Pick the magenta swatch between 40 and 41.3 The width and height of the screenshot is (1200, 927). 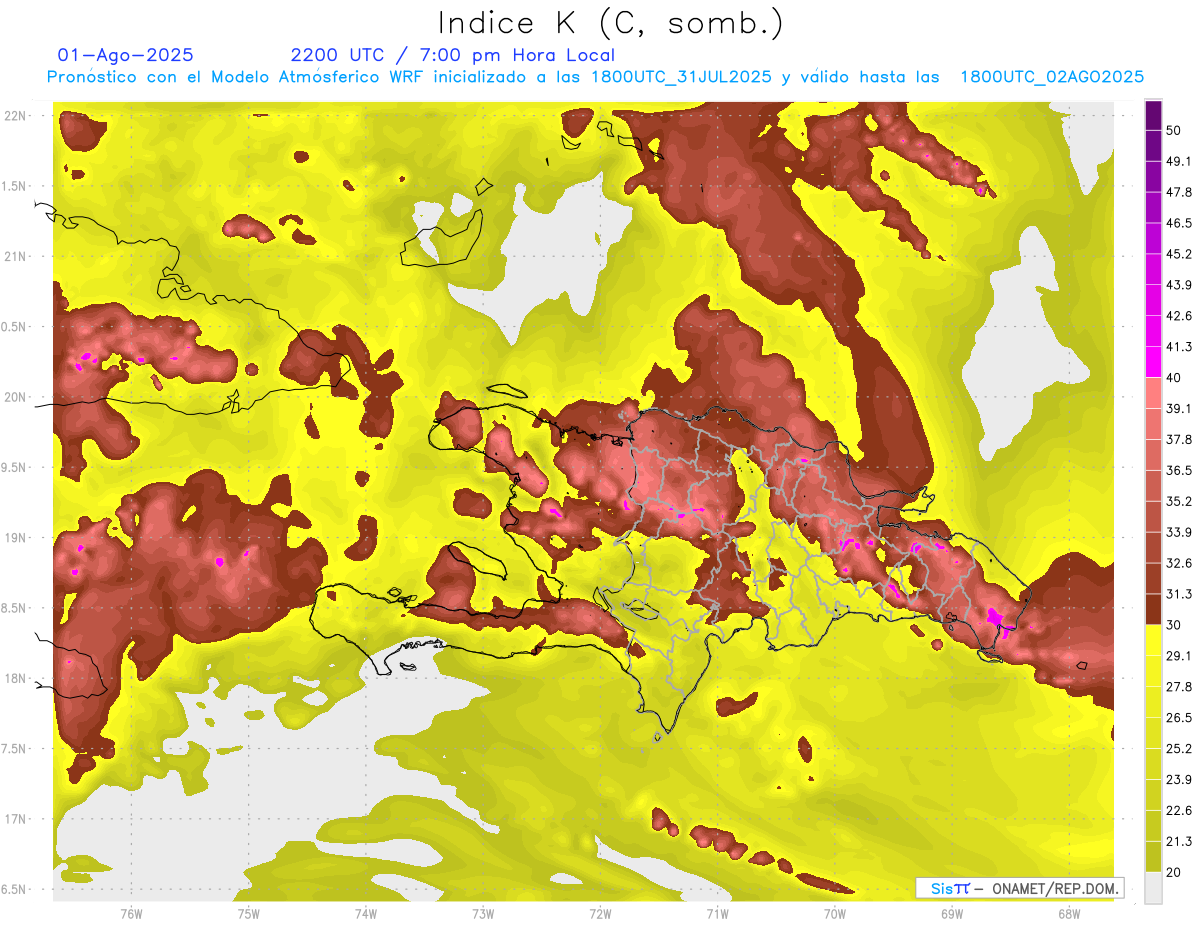click(x=1153, y=362)
